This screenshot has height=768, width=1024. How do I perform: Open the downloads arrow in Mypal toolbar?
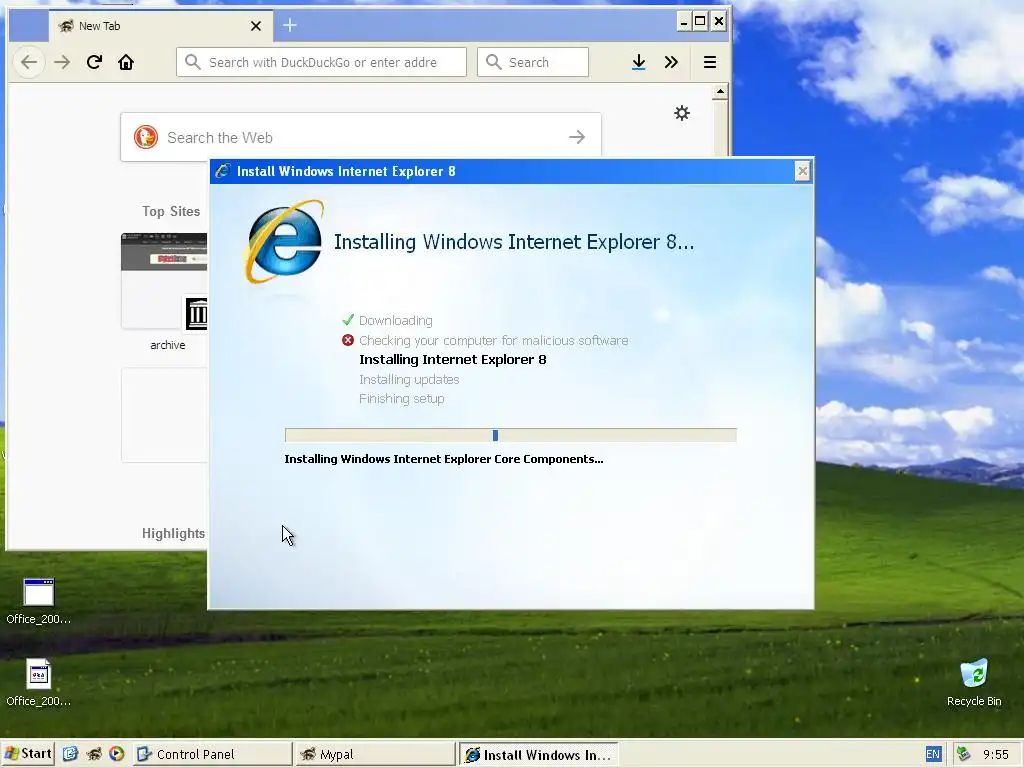(639, 62)
